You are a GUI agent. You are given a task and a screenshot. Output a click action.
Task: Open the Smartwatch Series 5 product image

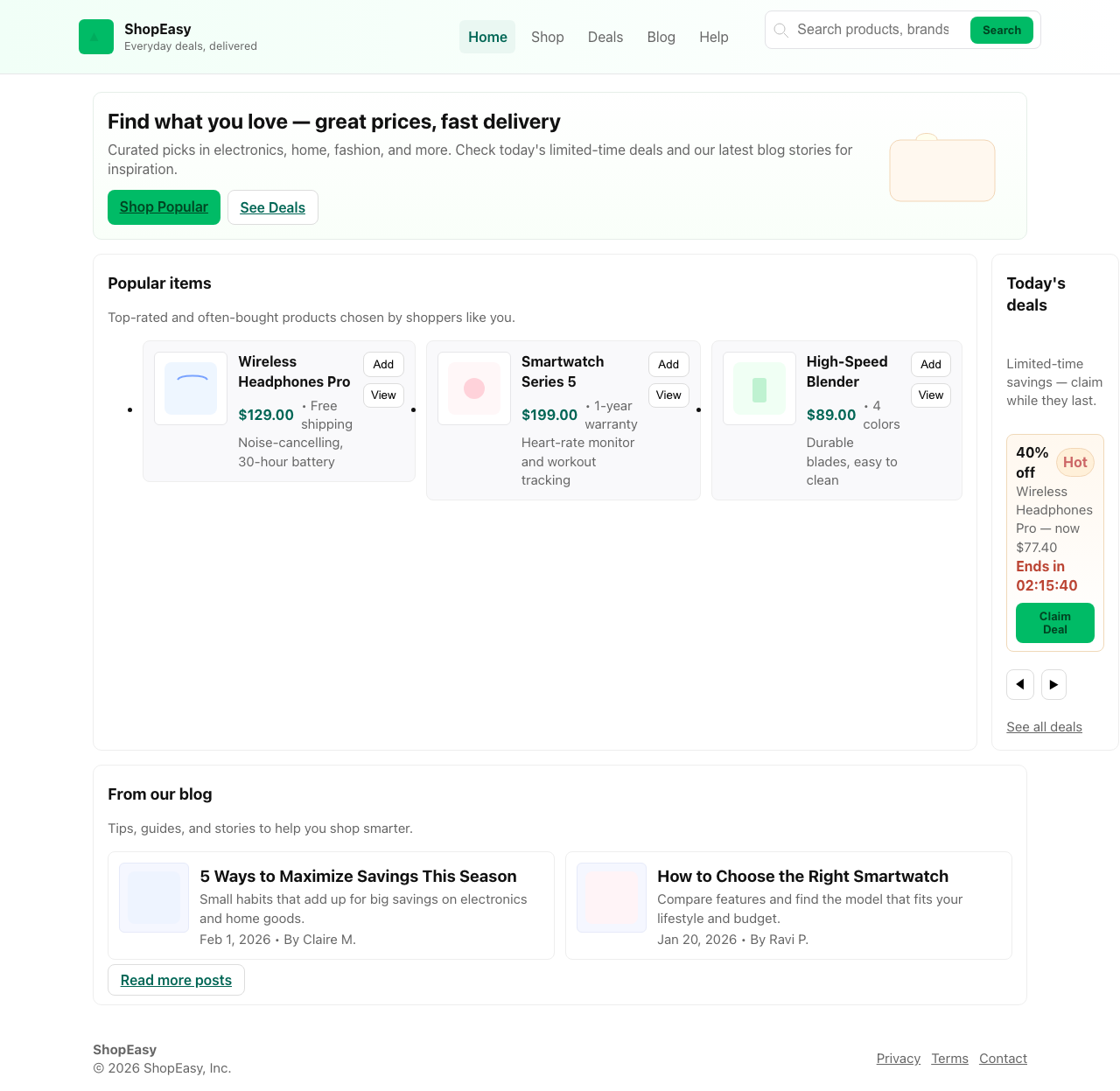tap(473, 388)
